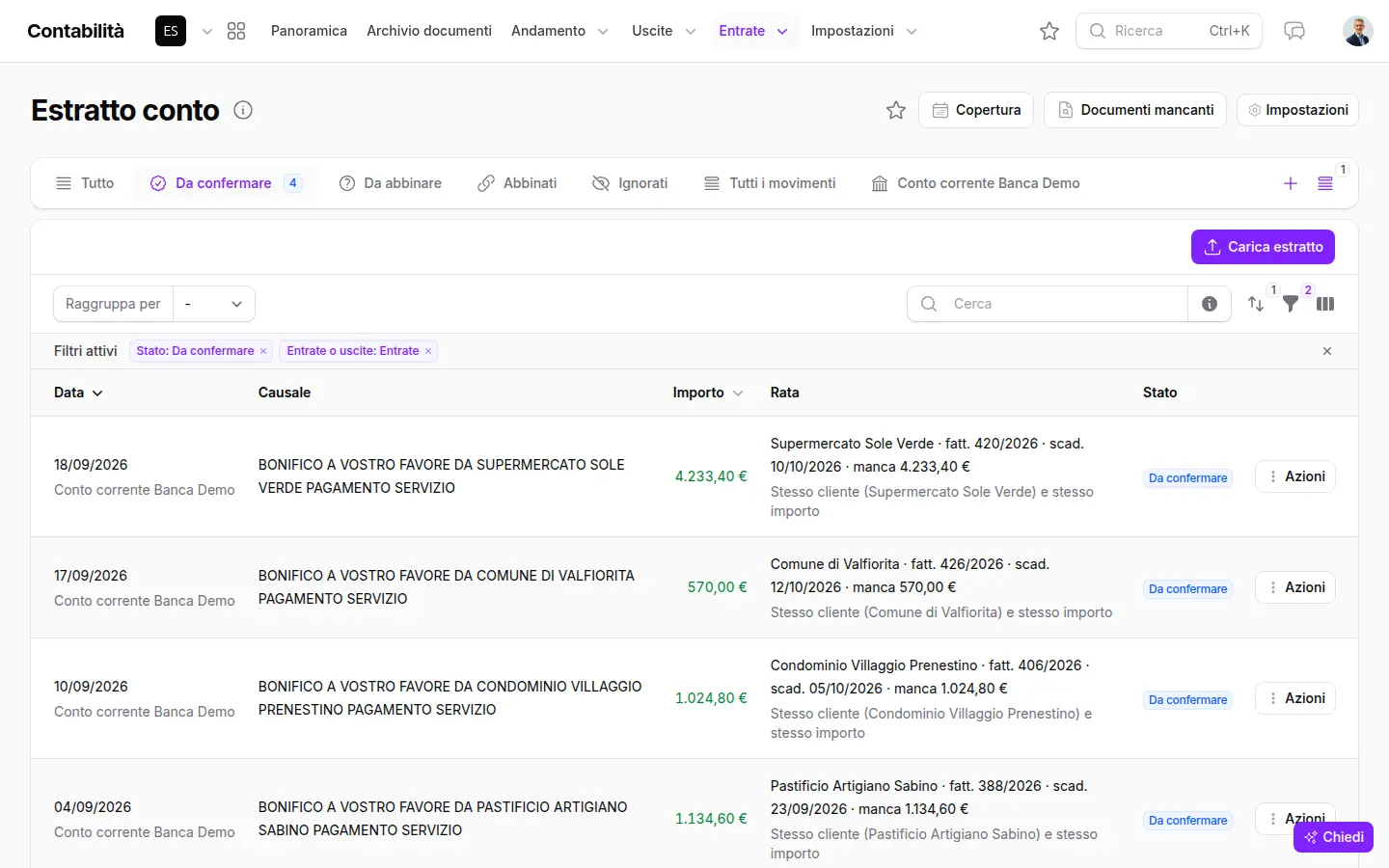The width and height of the screenshot is (1389, 868).
Task: Click the search info icon
Action: (1210, 304)
